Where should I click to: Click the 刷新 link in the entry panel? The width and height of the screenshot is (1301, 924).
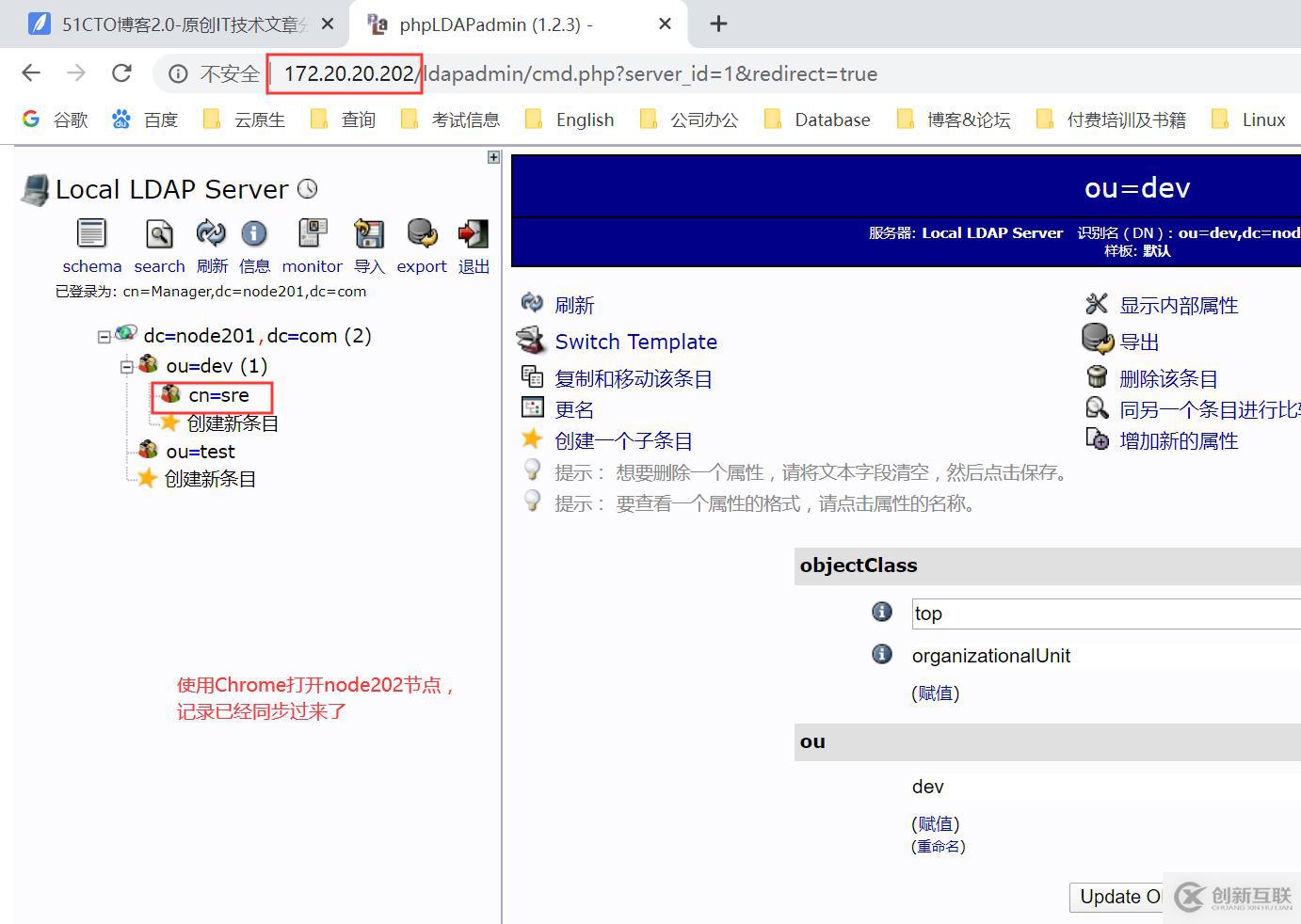point(574,305)
